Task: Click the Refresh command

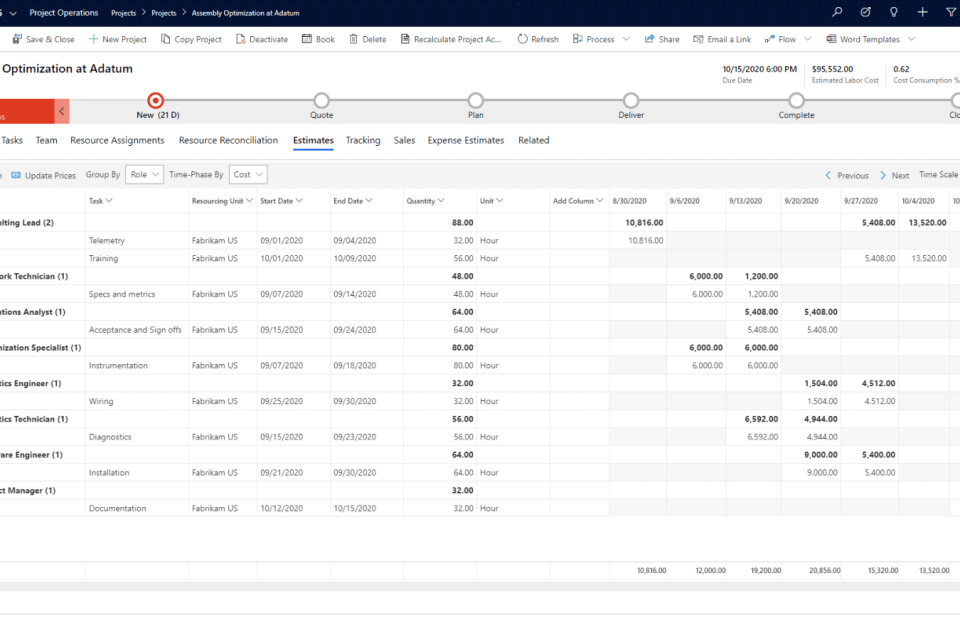Action: (538, 39)
